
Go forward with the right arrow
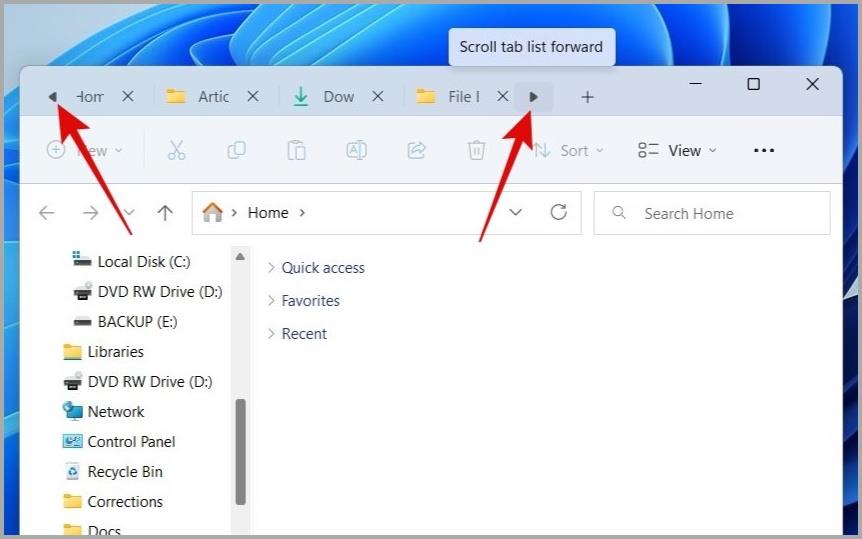tap(91, 213)
